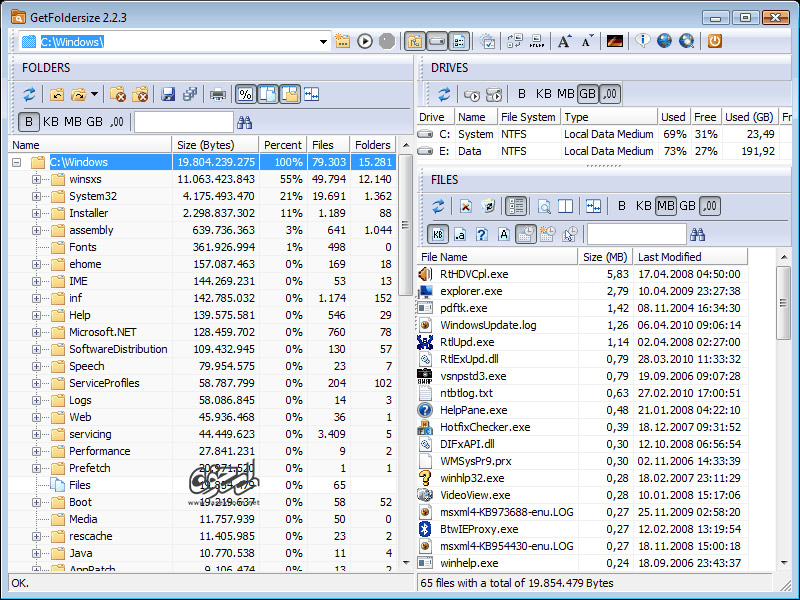Toggle the percent column display
800x600 pixels.
246,94
